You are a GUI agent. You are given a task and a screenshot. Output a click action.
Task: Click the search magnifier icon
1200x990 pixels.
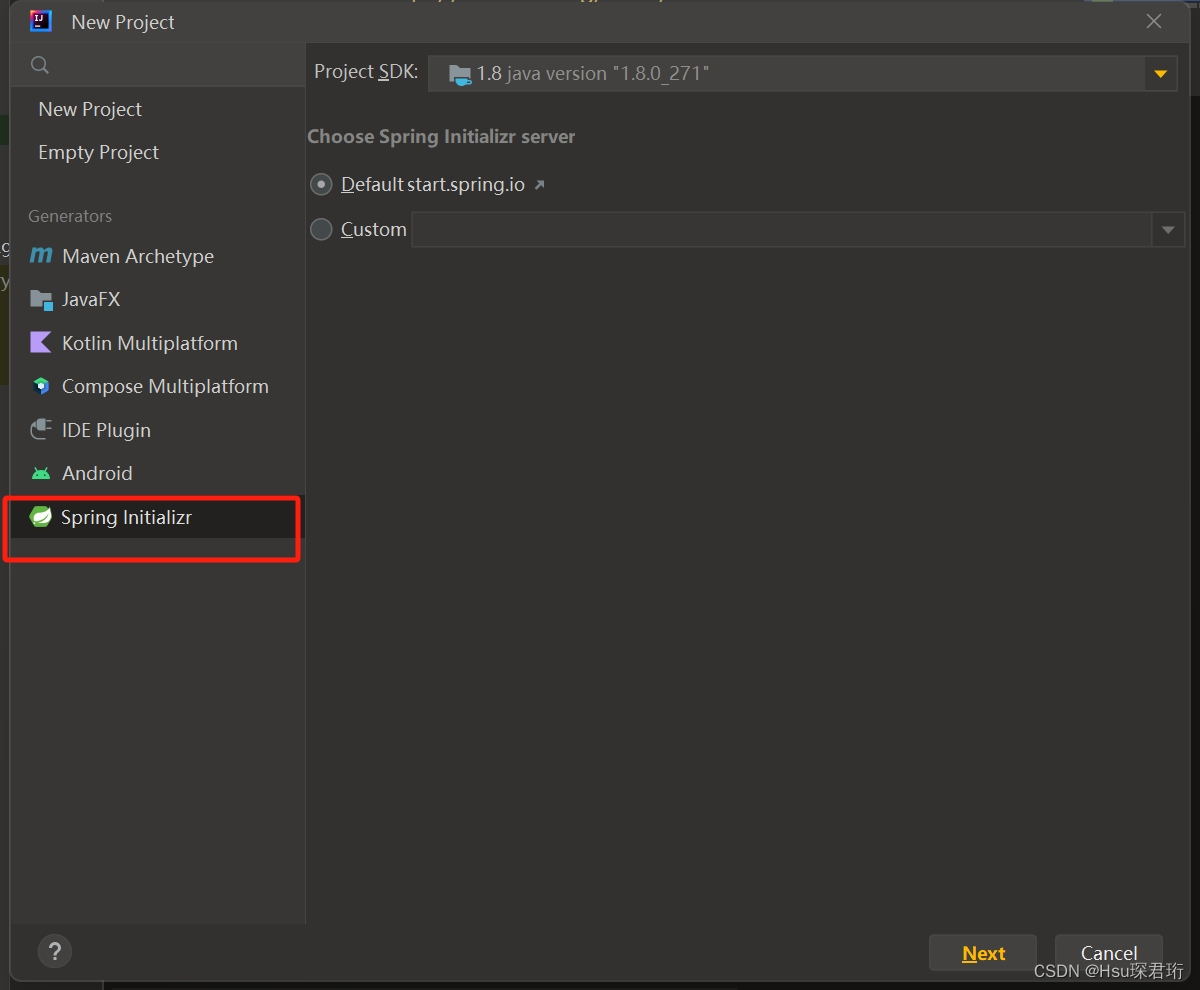[x=40, y=65]
